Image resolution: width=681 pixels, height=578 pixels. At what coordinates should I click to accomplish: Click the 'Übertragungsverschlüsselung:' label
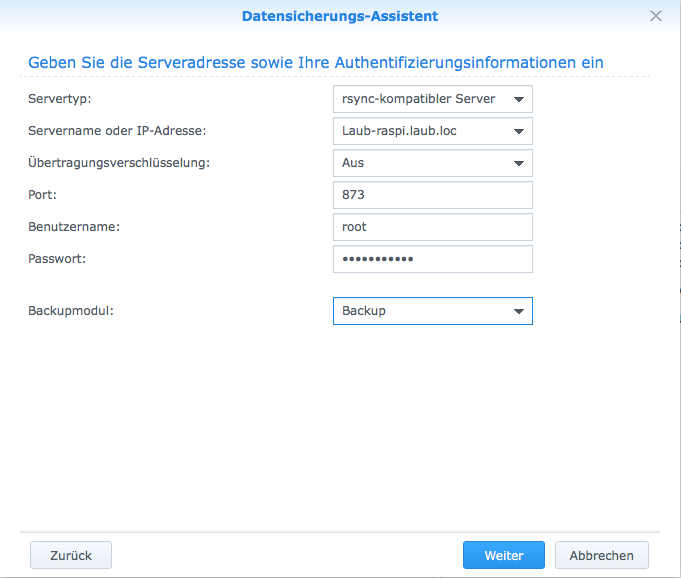click(119, 163)
